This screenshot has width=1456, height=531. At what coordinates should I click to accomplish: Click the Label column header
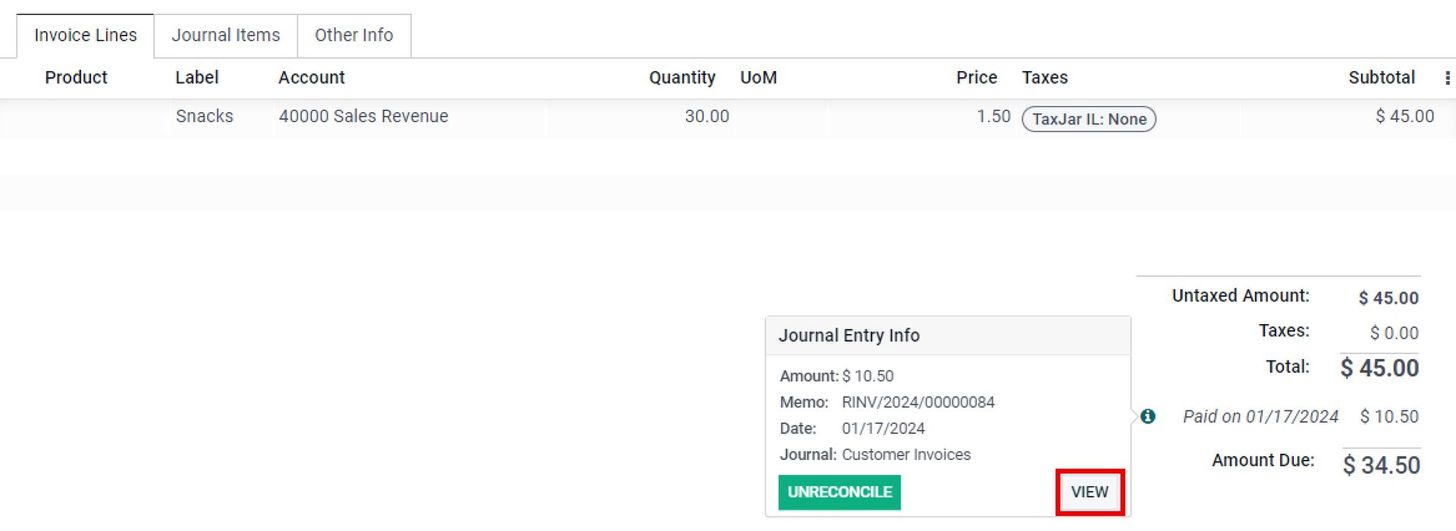(x=197, y=78)
